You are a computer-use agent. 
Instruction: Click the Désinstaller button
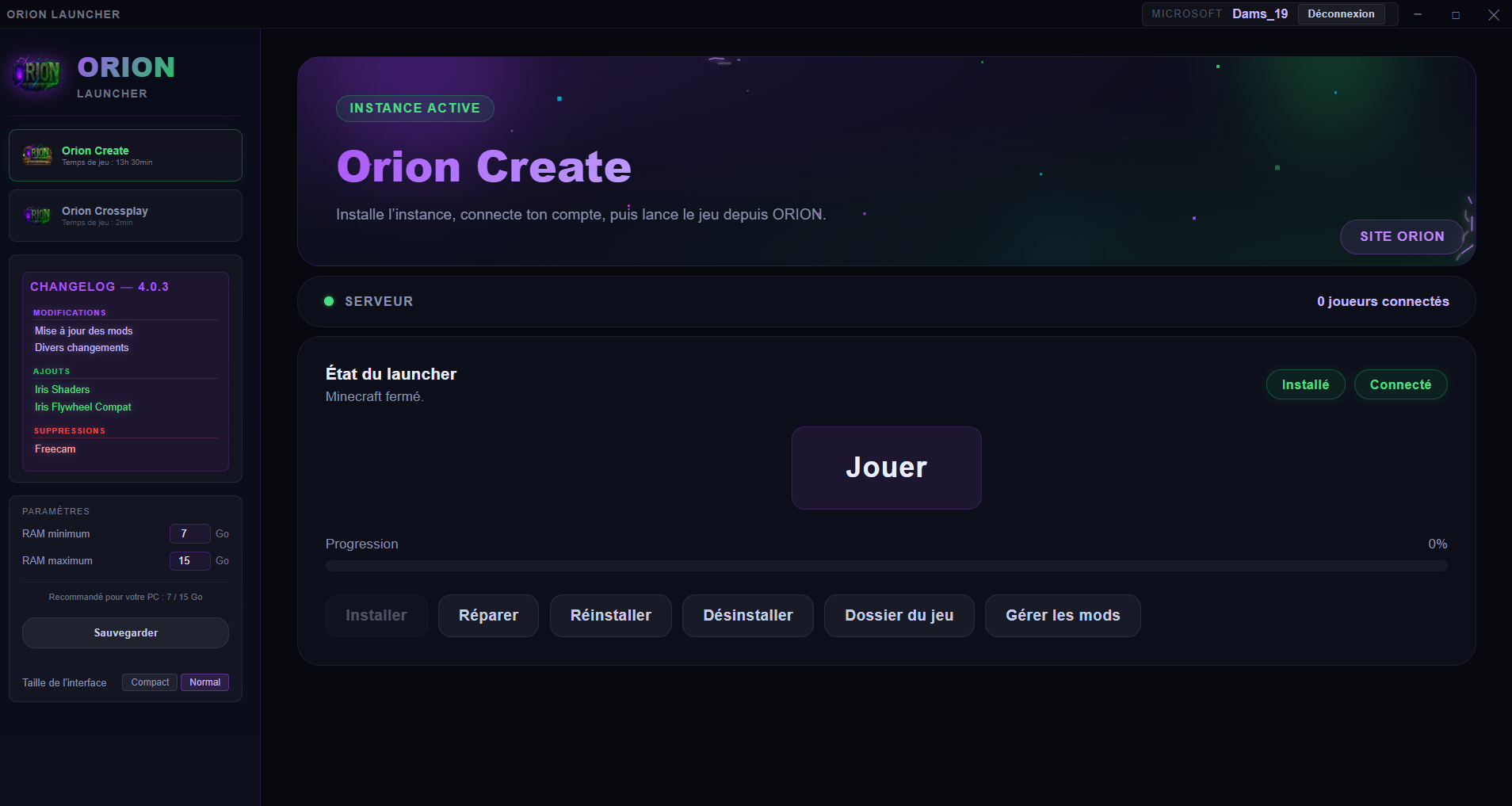coord(748,616)
